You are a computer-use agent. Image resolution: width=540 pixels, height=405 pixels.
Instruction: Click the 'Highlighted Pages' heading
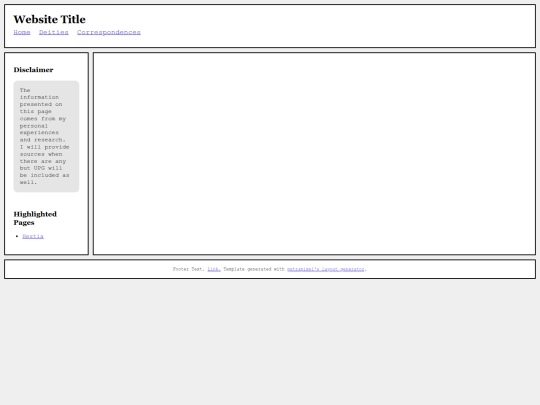tap(35, 218)
